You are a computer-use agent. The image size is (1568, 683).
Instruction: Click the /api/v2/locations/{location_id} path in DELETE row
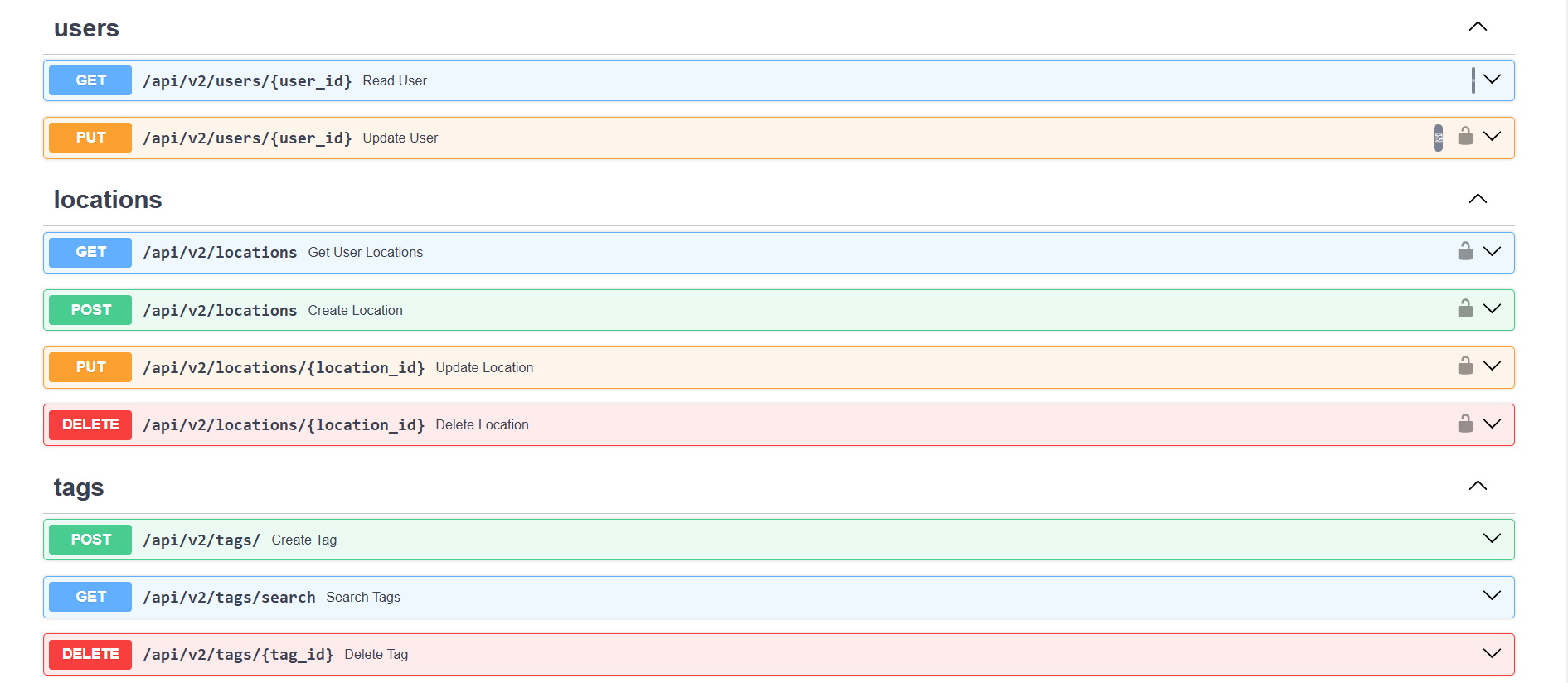[284, 425]
